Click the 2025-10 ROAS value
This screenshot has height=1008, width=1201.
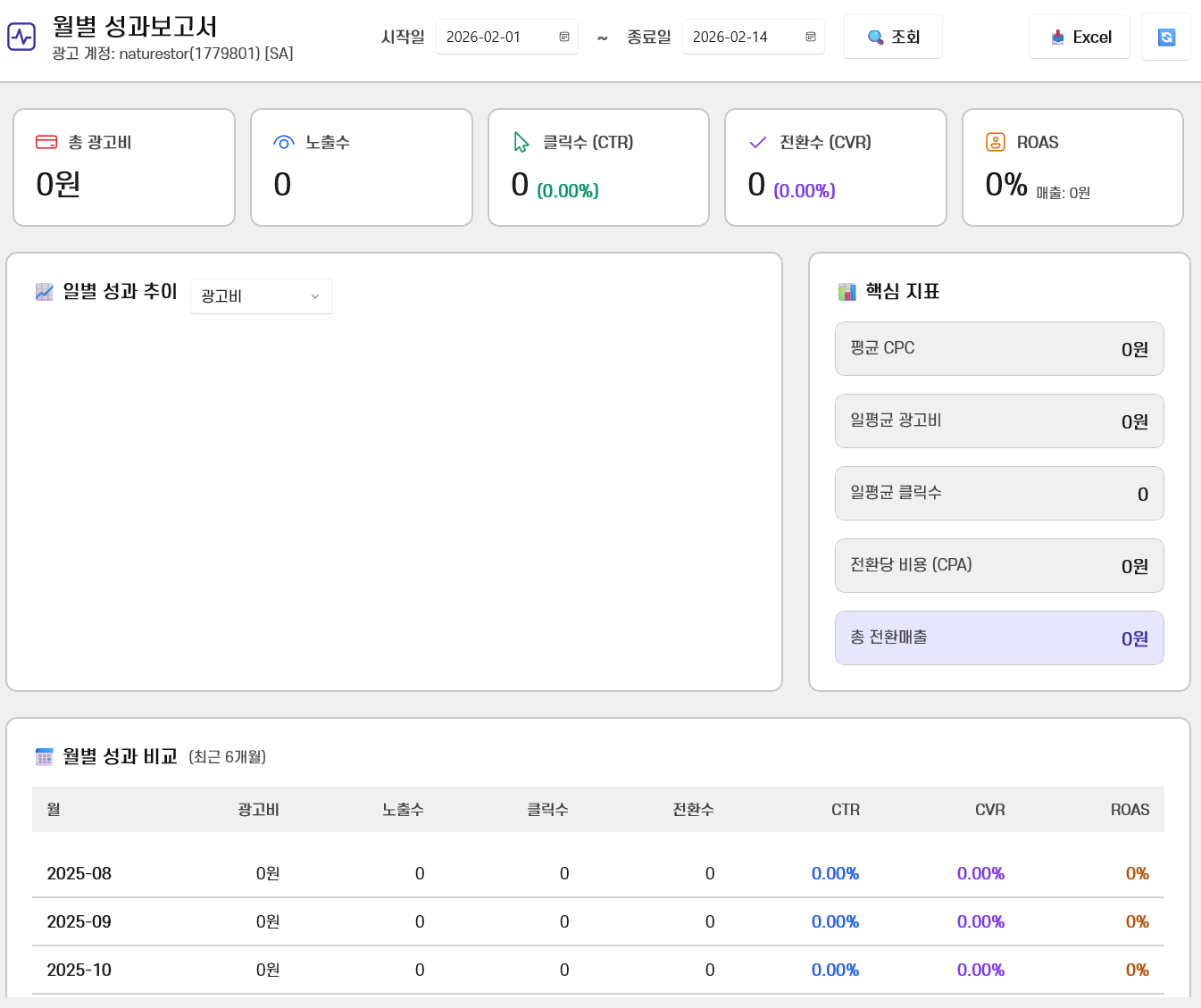(x=1138, y=970)
